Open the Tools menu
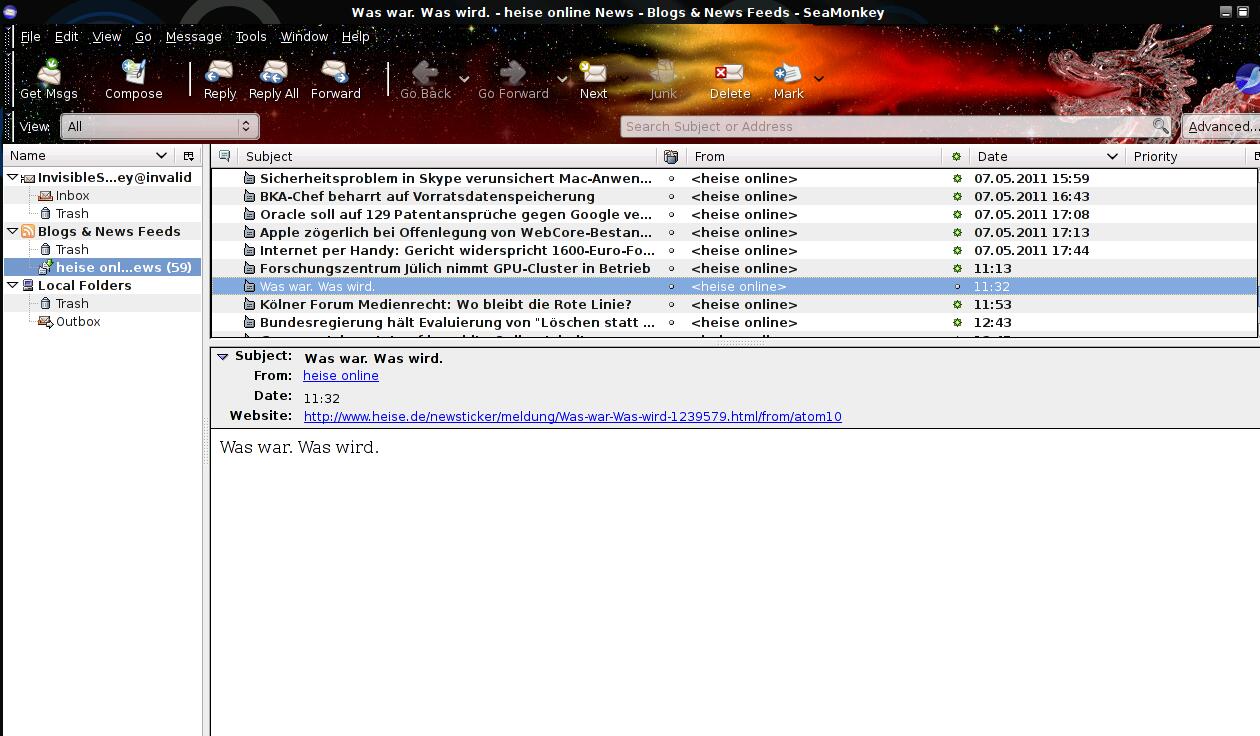This screenshot has height=736, width=1260. click(251, 36)
